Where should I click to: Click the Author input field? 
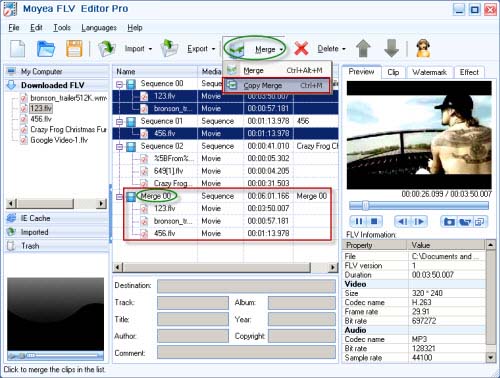[x=193, y=336]
